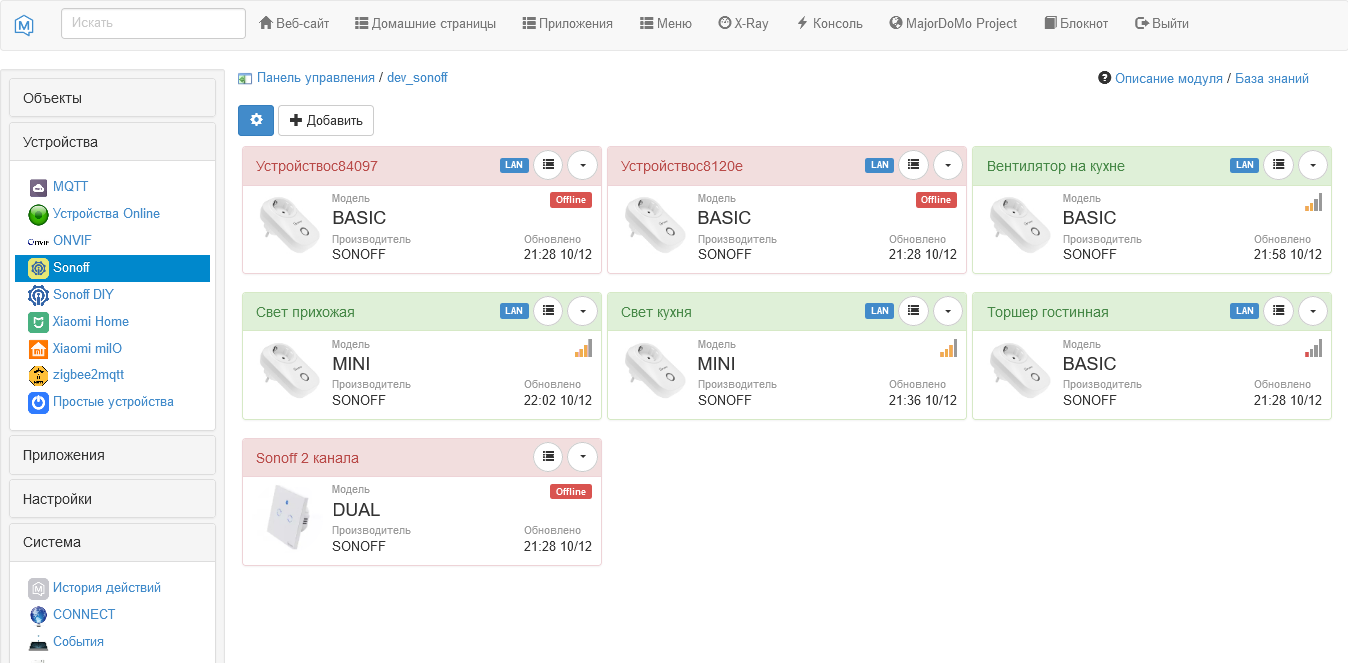
Task: Toggle LAN mode on Устройствос8120e card
Action: [879, 165]
